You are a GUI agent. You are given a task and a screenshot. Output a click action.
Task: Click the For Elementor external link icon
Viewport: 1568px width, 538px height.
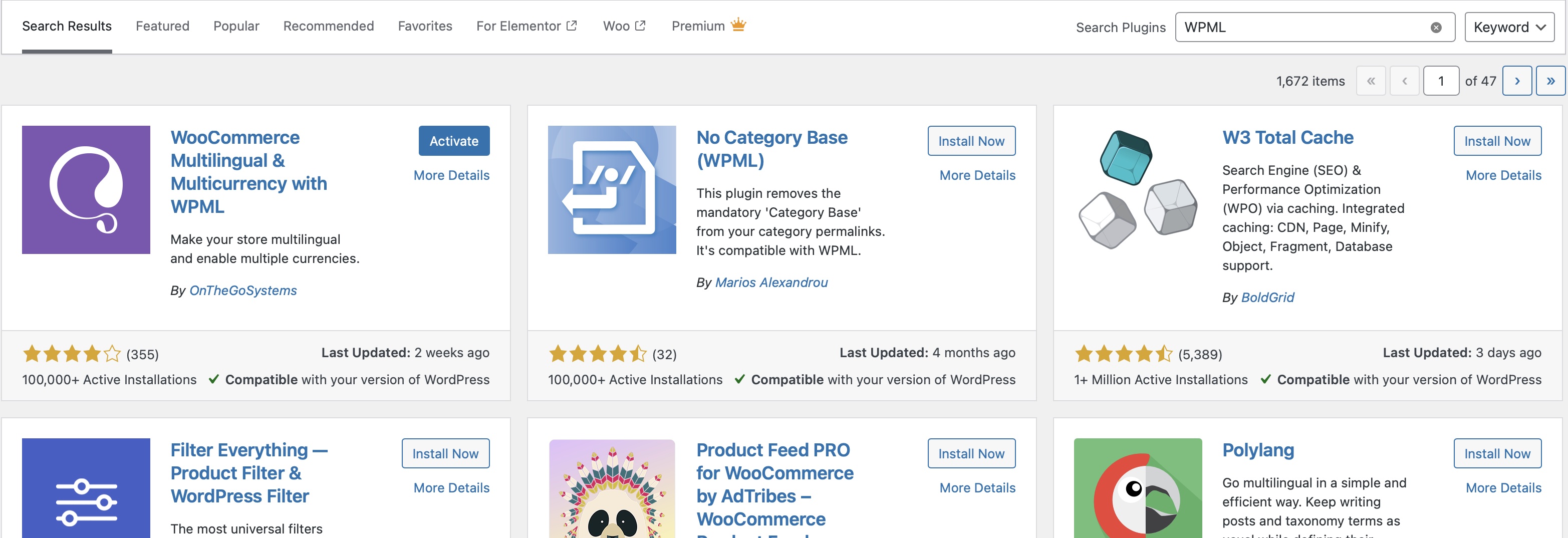pos(572,26)
